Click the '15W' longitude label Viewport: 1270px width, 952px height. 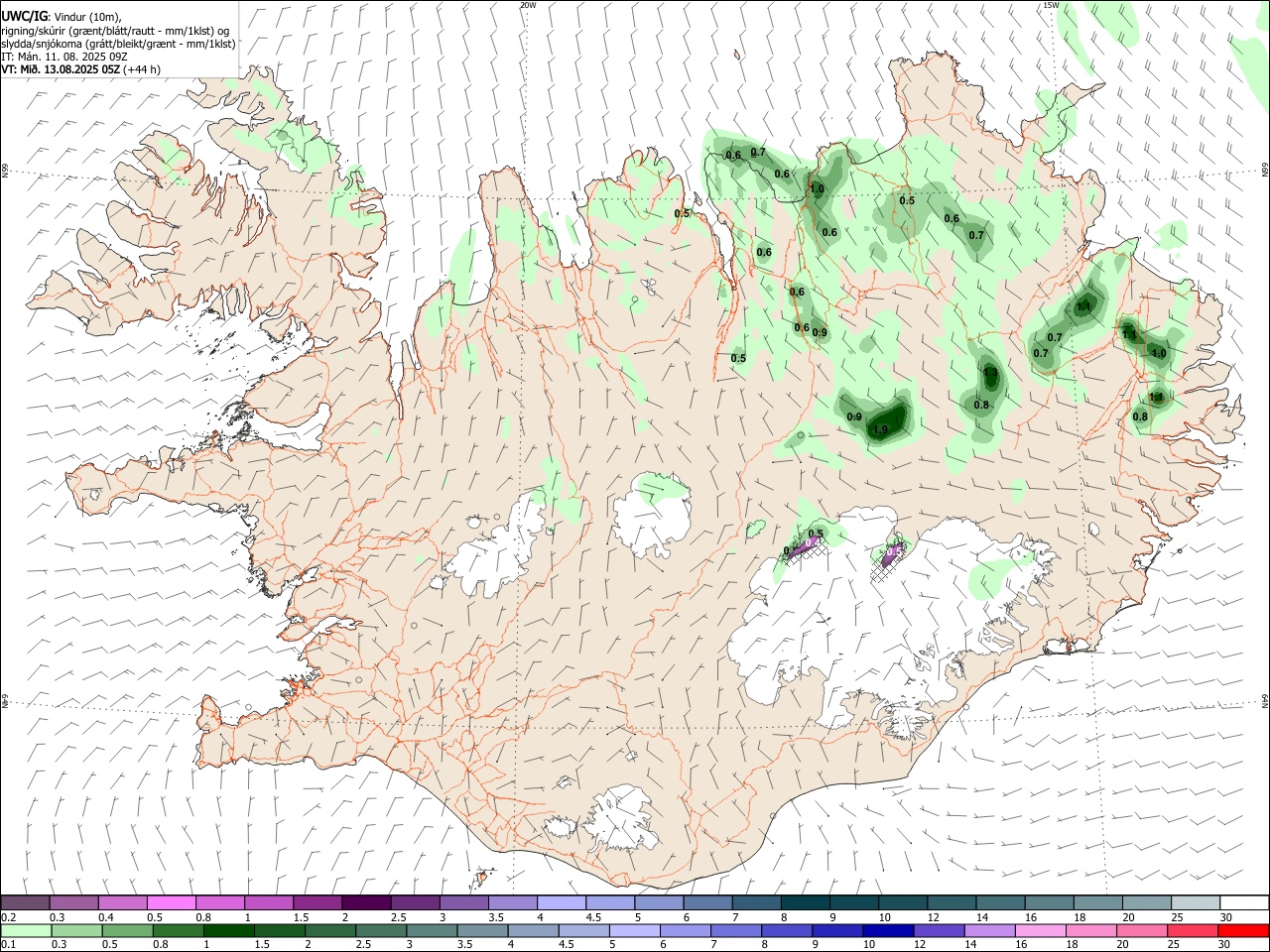(x=1051, y=5)
